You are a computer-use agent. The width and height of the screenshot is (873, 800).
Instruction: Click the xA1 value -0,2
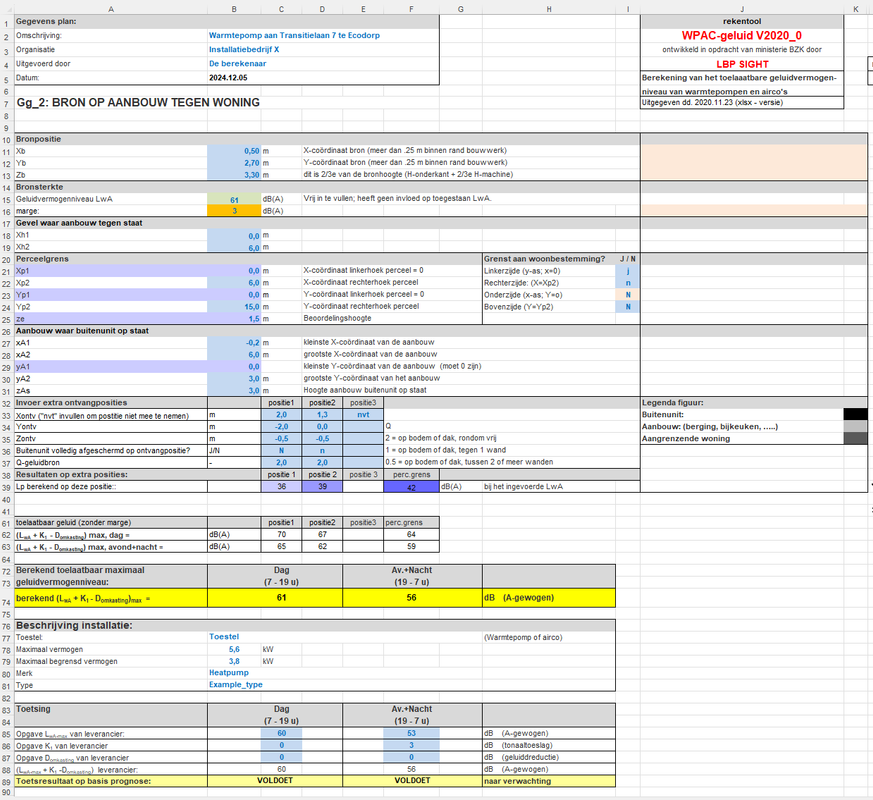(x=234, y=343)
